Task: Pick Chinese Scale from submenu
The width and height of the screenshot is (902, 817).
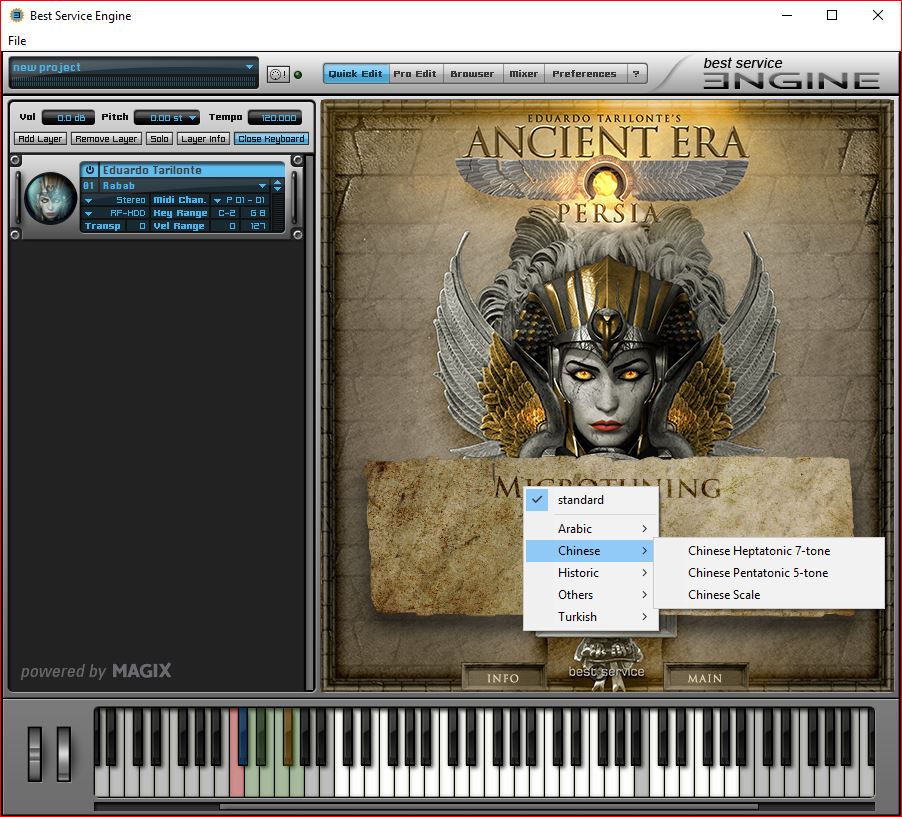Action: [769, 594]
